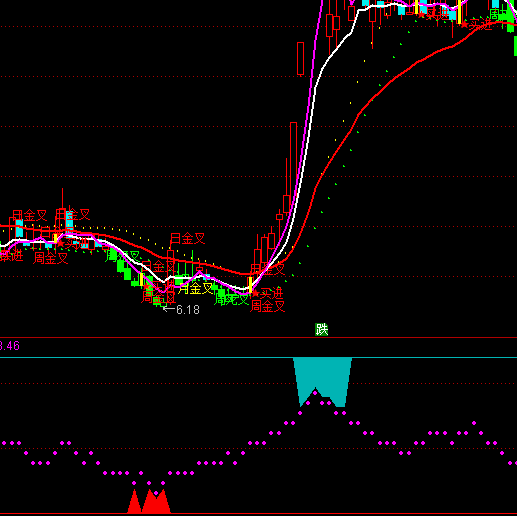517x516 pixels.
Task: Select the red 月金叉 label above 6.18 low
Action: click(187, 239)
